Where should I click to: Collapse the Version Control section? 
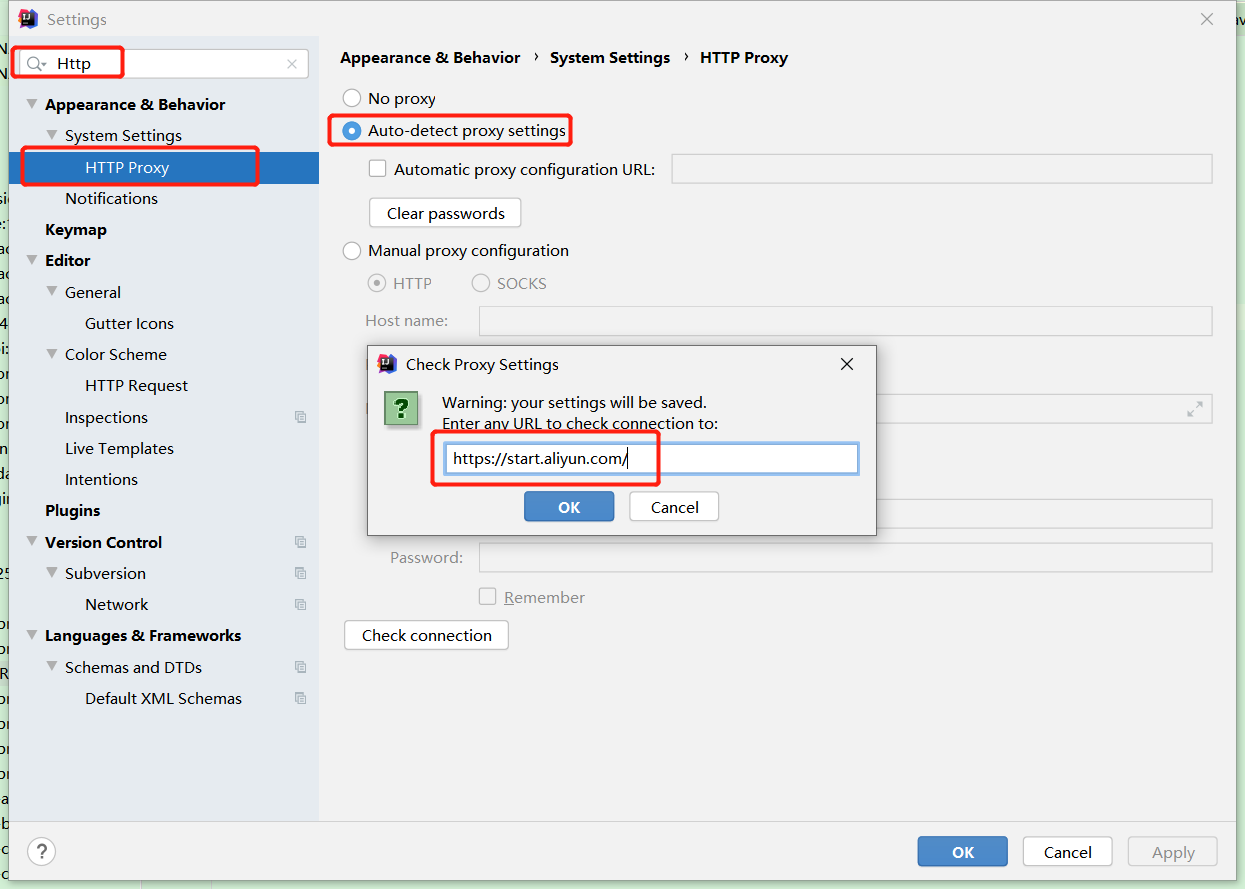[32, 542]
